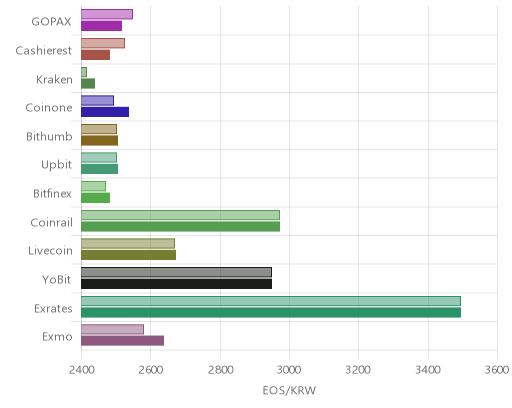Click the teal Upbit lower bar

pos(99,169)
